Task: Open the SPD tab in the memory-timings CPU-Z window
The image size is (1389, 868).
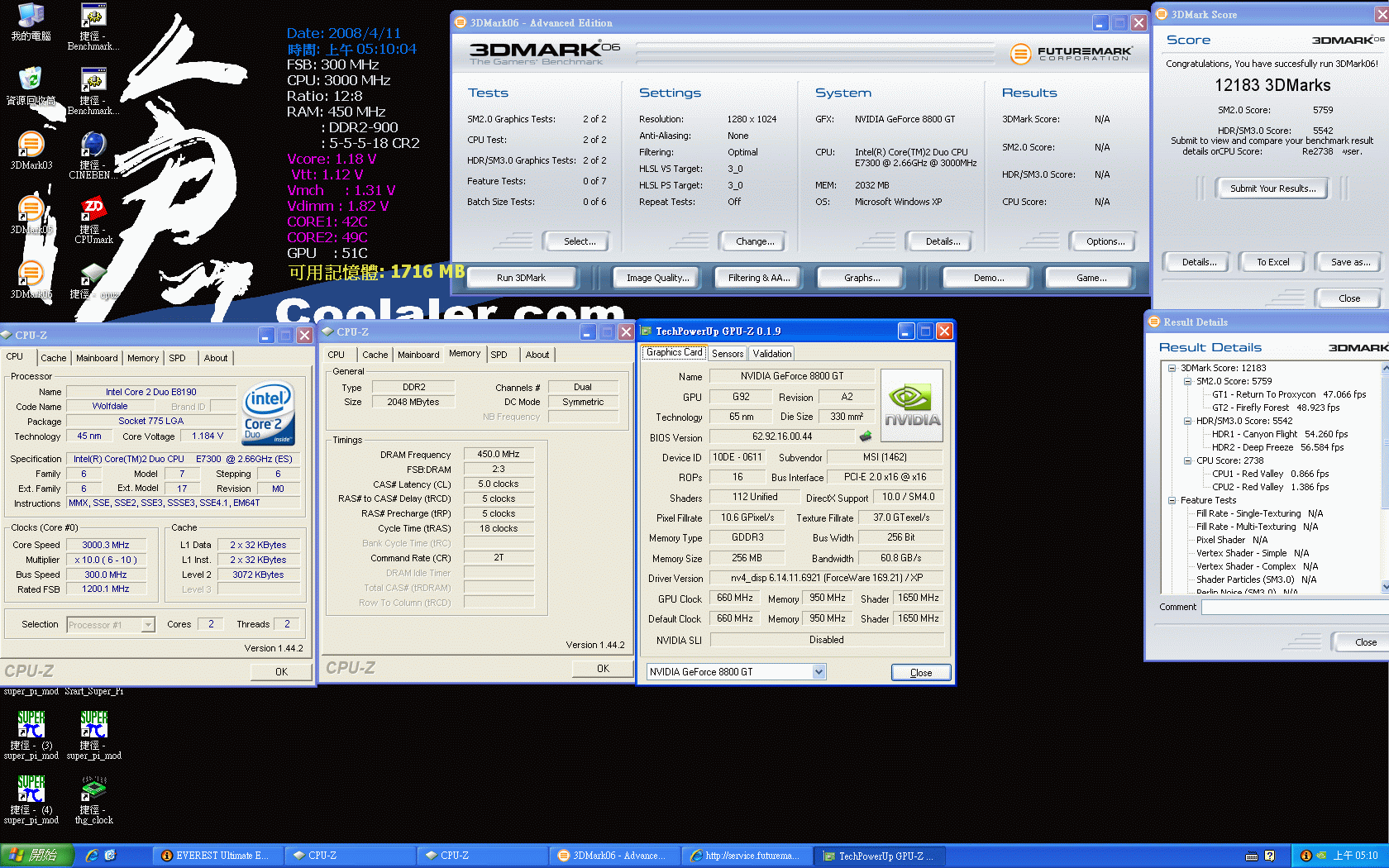Action: coord(499,355)
